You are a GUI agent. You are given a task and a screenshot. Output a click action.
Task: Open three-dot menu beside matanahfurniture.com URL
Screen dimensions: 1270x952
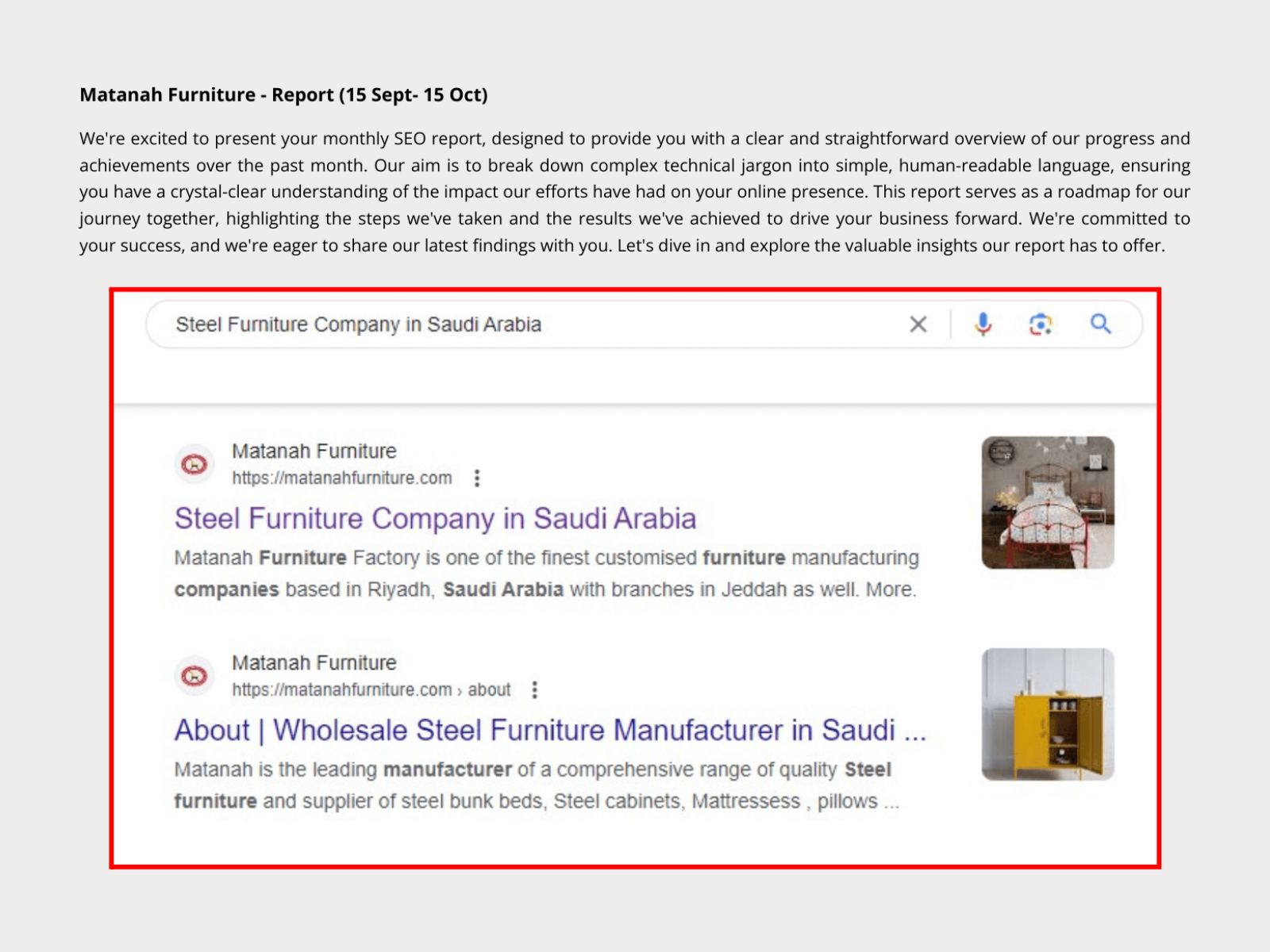pos(476,478)
